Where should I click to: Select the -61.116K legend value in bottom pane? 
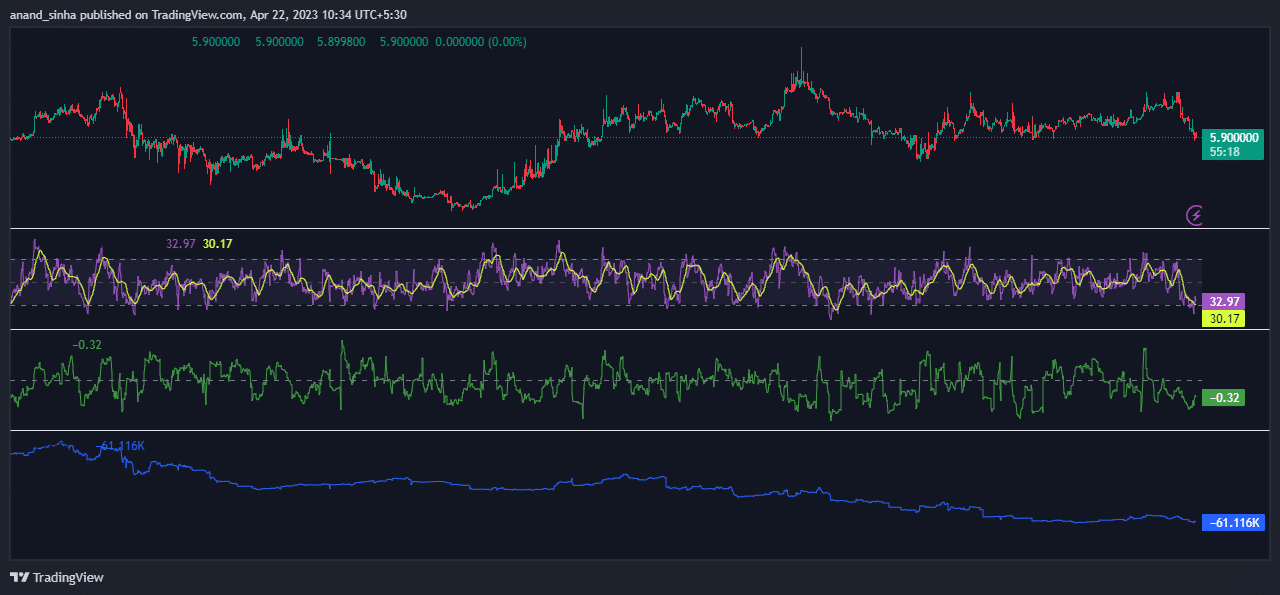[121, 445]
